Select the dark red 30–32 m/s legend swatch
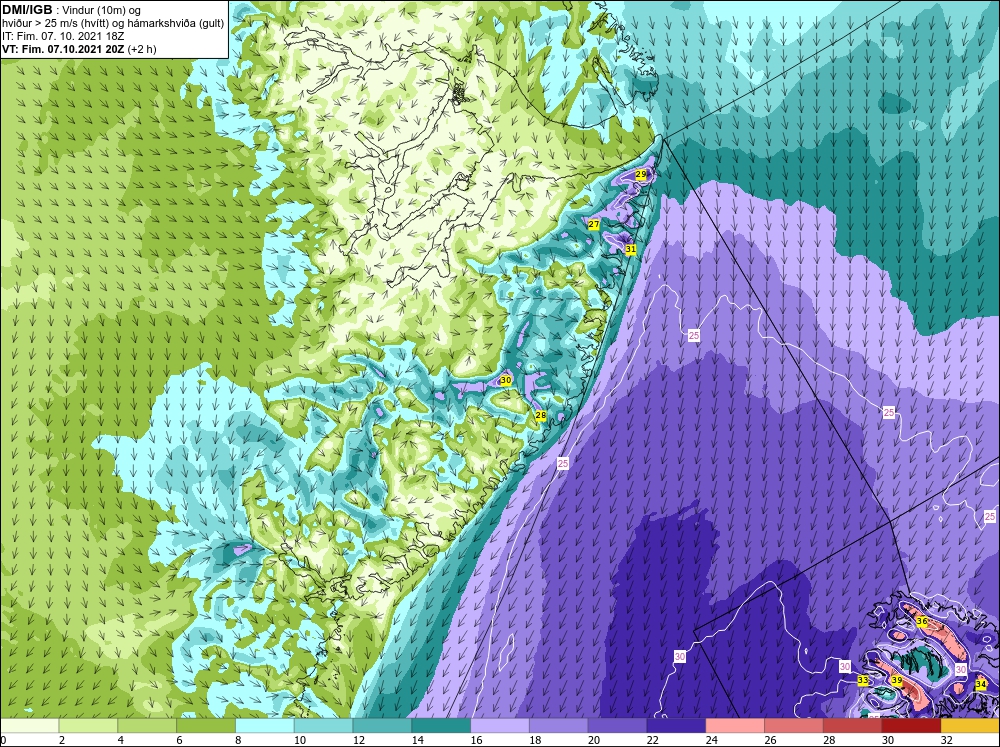 click(911, 726)
